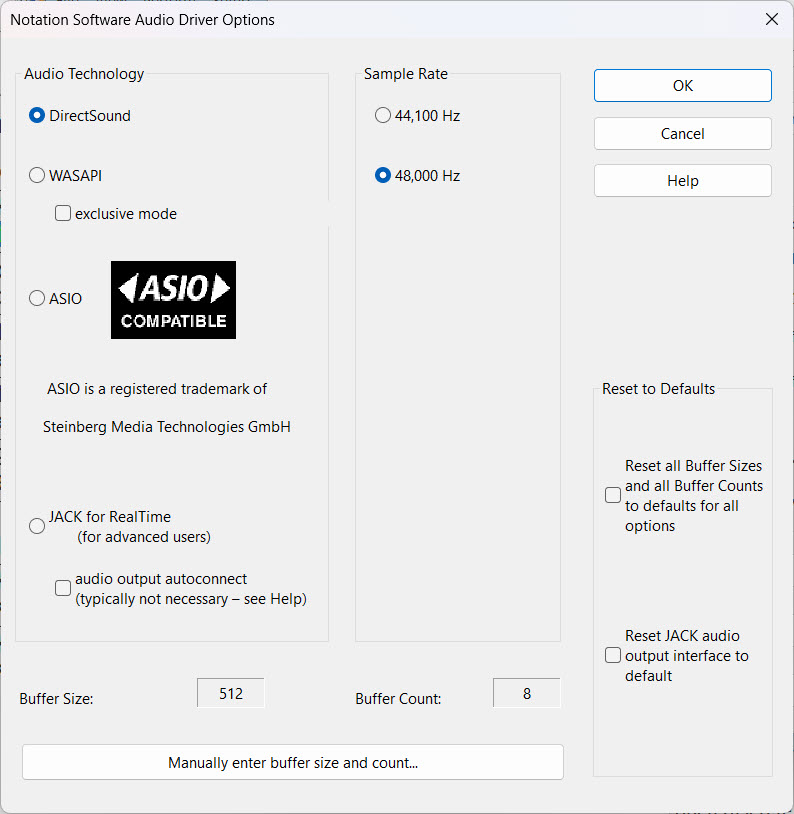Click the Steinberg Media Technologies trademark text
This screenshot has height=814, width=794.
(167, 426)
